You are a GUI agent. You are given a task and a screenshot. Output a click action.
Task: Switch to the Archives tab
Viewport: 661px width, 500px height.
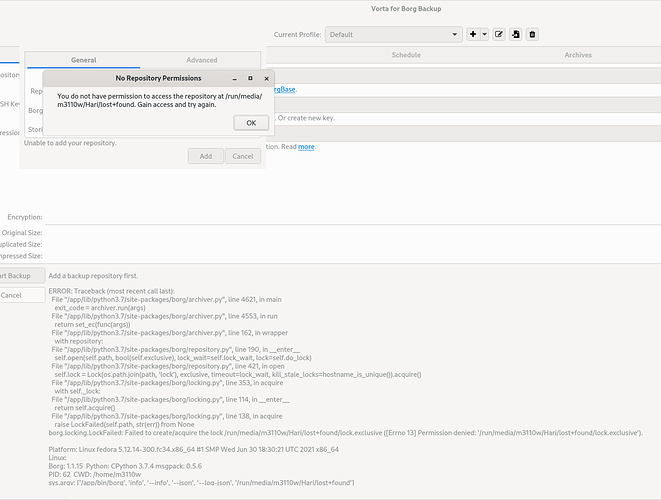[x=578, y=55]
